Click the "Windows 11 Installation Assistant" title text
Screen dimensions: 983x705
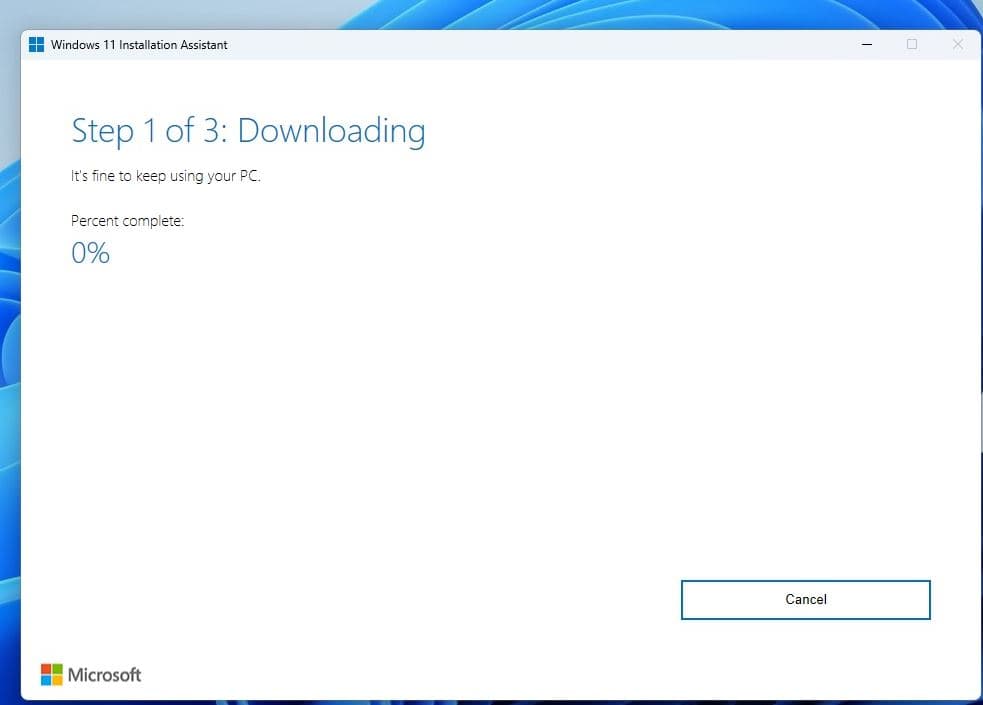pos(139,44)
